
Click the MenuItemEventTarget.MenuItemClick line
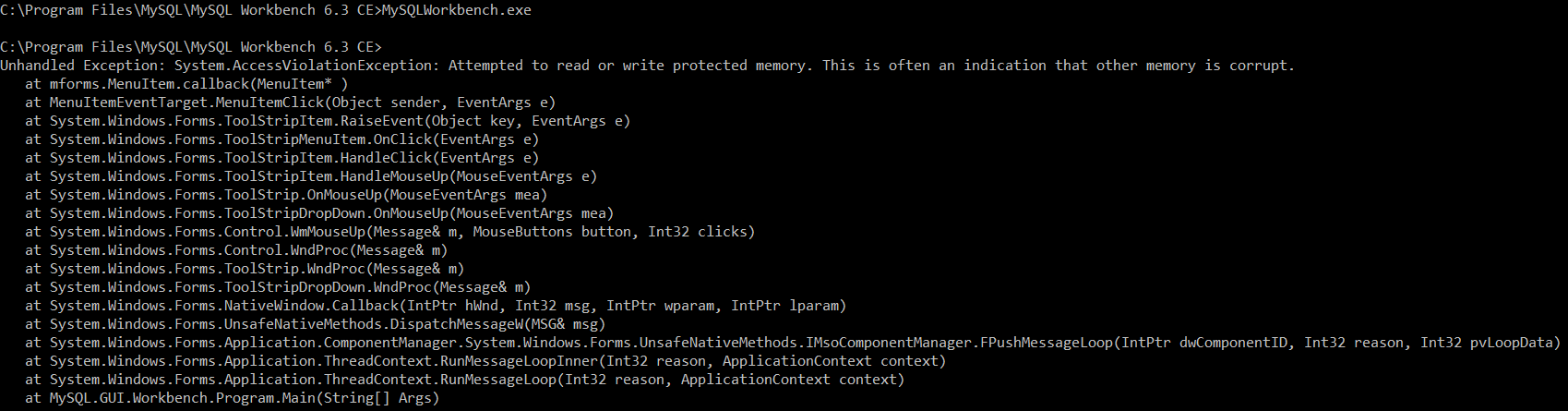click(x=290, y=103)
